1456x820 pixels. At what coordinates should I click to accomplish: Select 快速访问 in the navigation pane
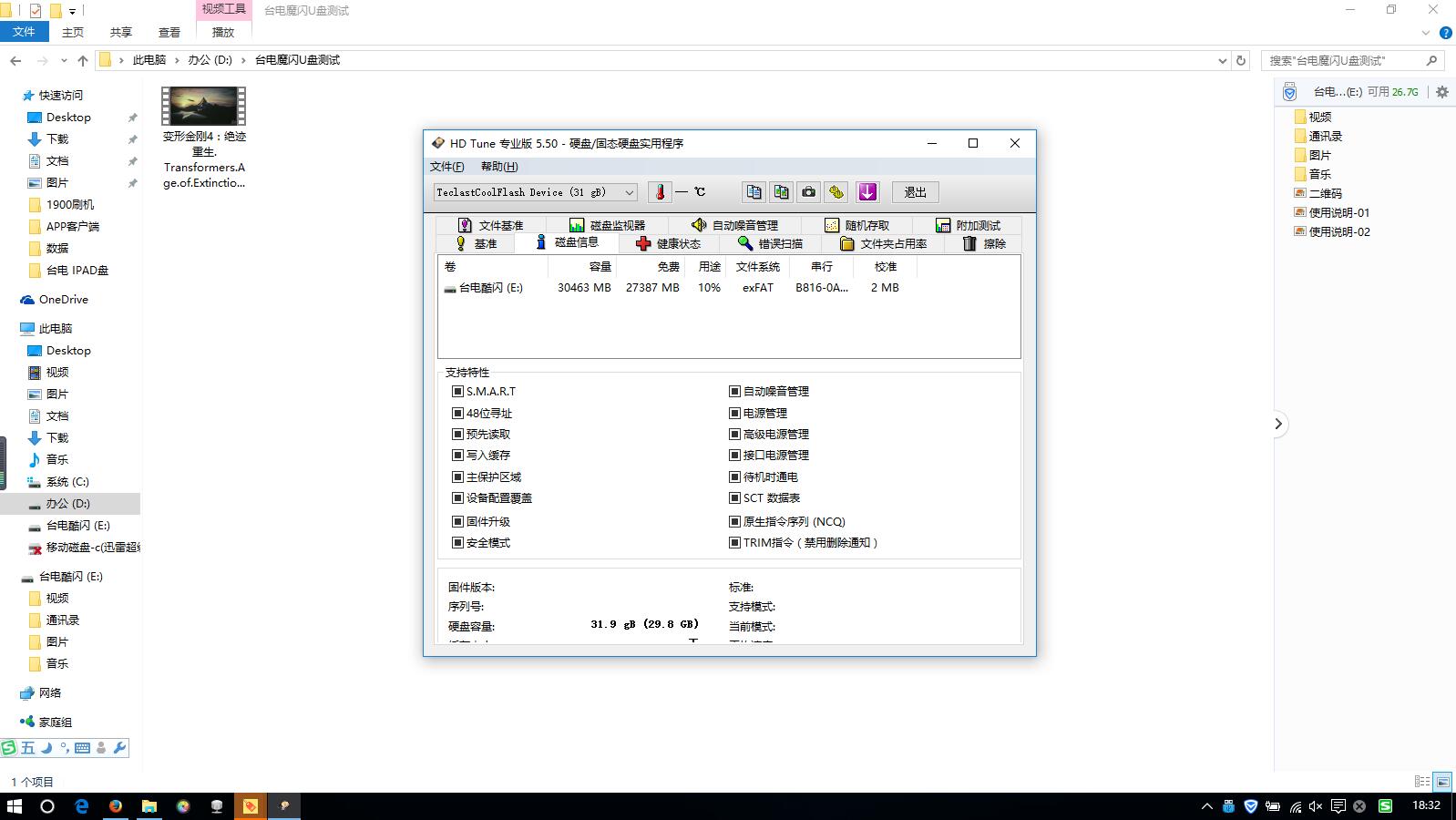pos(60,95)
